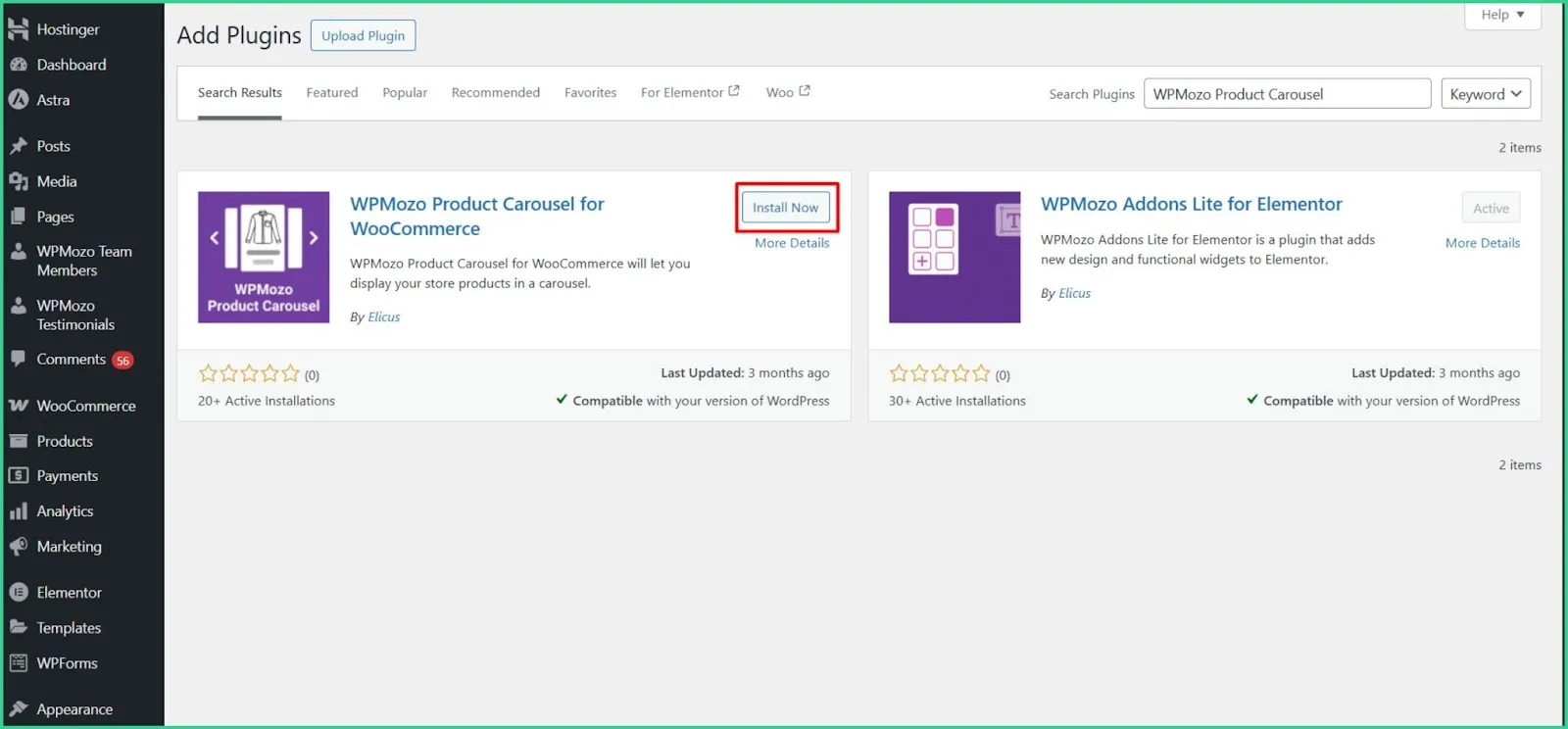Image resolution: width=1568 pixels, height=729 pixels.
Task: Click the WPForms icon in sidebar
Action: 18,663
